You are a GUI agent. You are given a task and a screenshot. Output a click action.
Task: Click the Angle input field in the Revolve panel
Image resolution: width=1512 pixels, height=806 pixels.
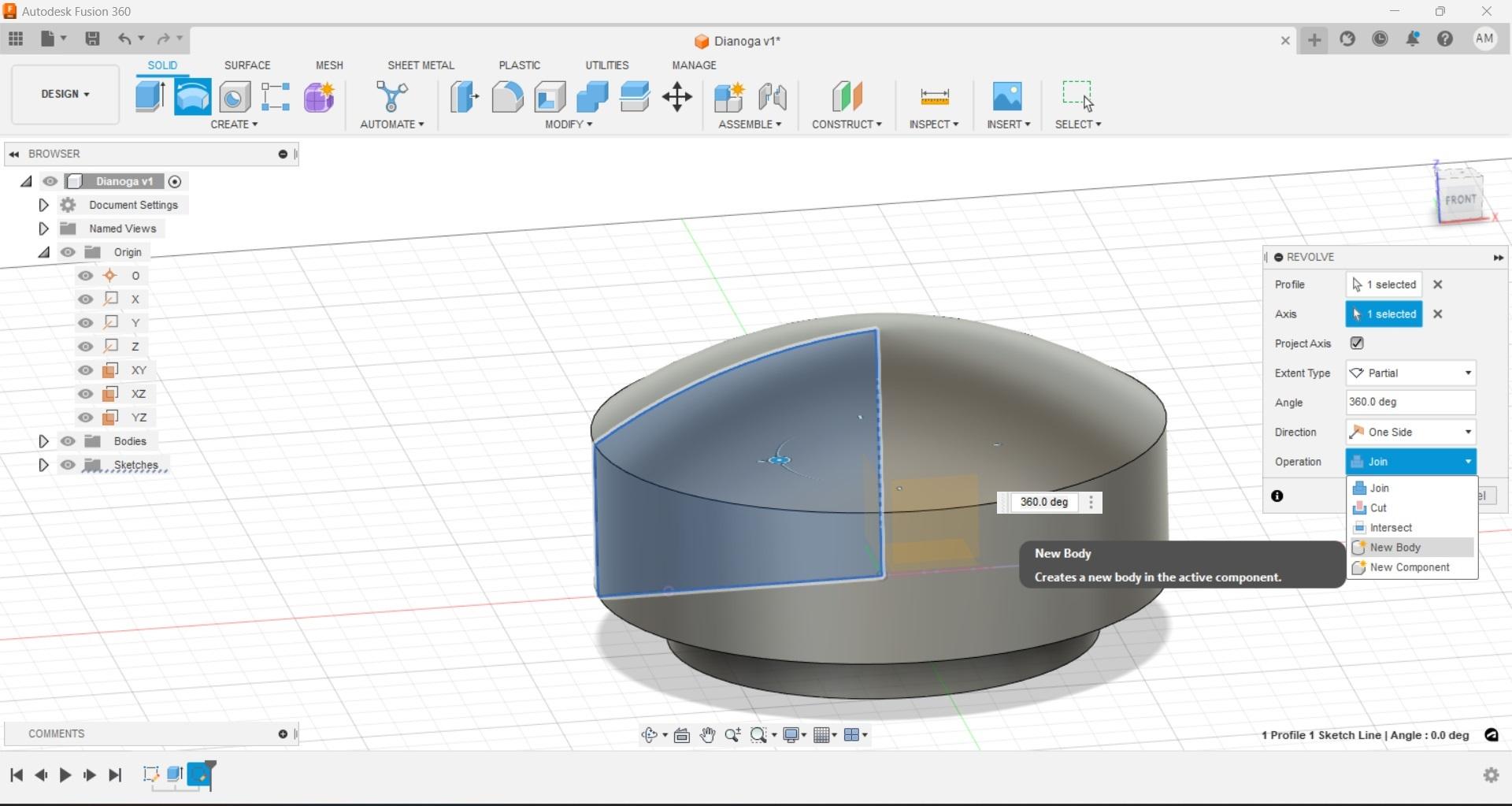1410,402
